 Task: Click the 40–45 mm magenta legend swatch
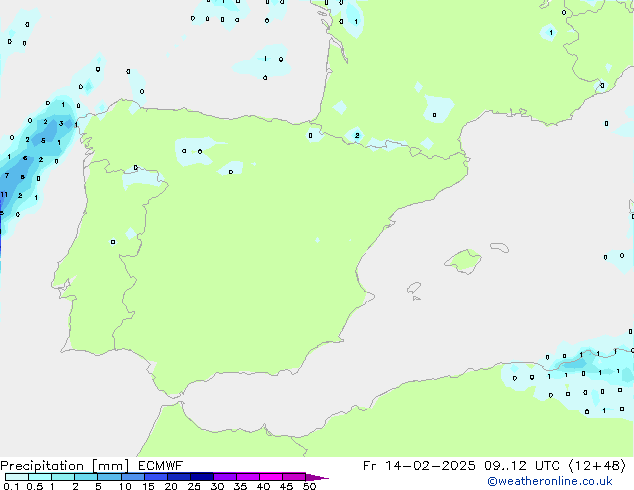pos(271,477)
